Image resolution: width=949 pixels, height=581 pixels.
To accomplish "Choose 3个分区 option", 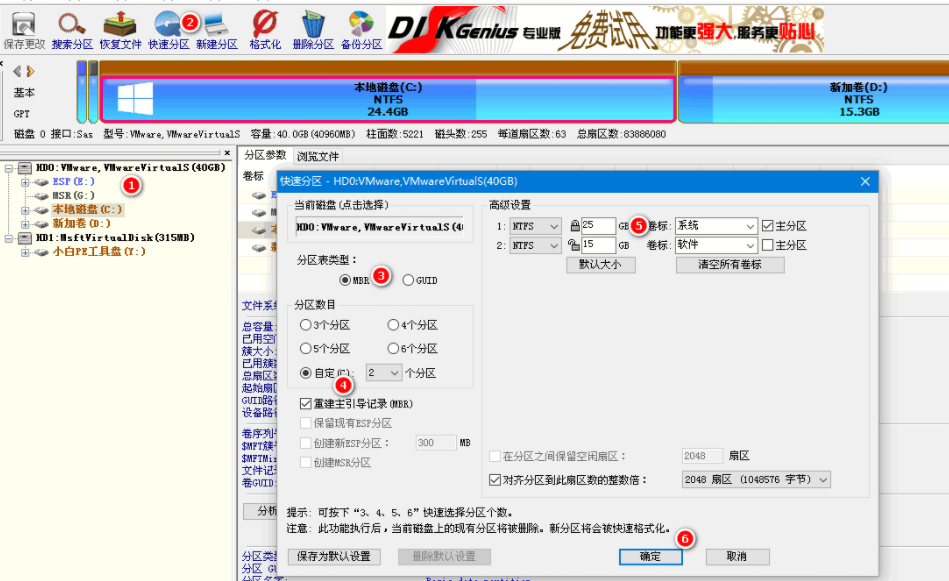I will coord(306,325).
